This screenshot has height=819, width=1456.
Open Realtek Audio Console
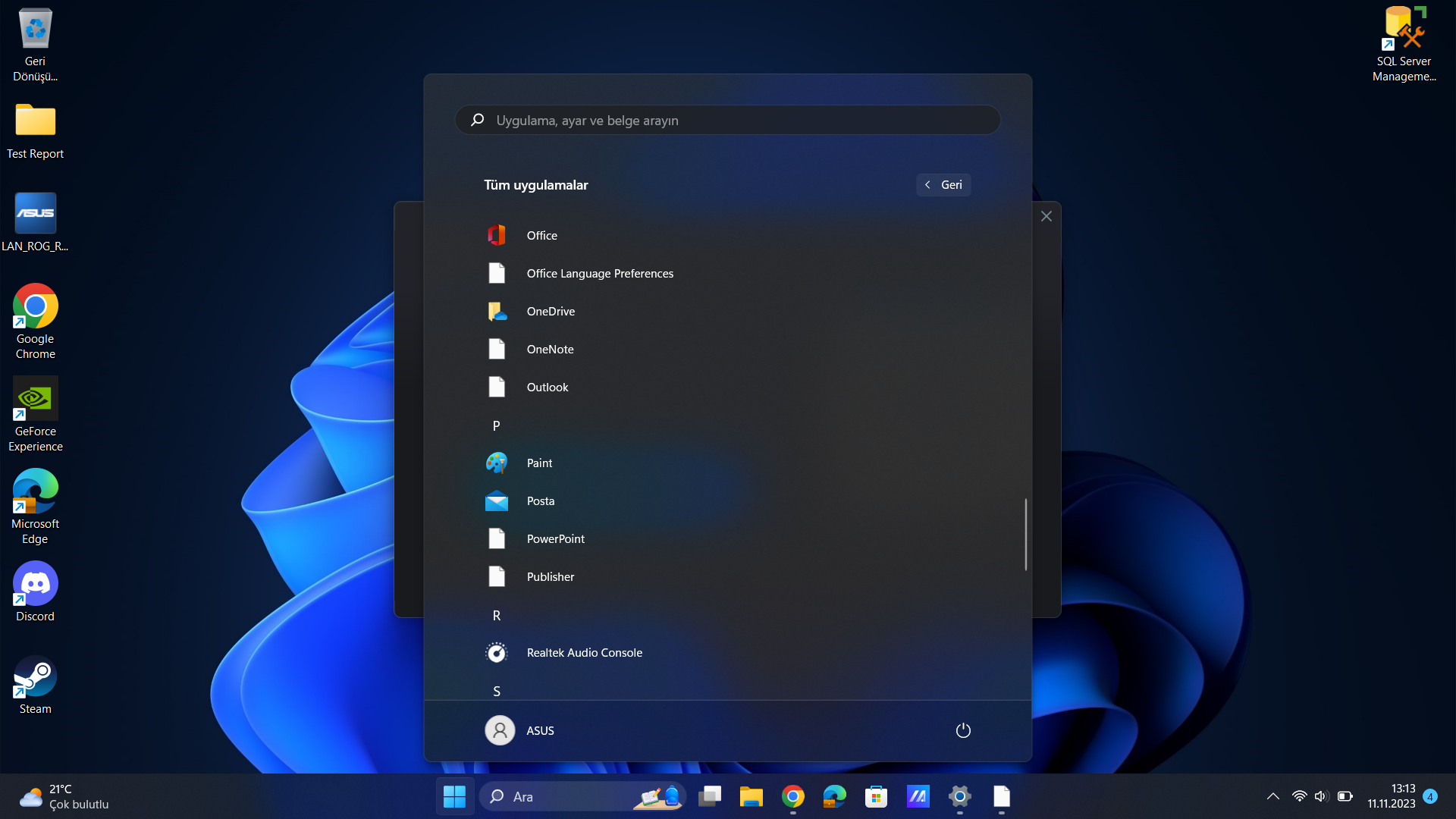pyautogui.click(x=584, y=652)
